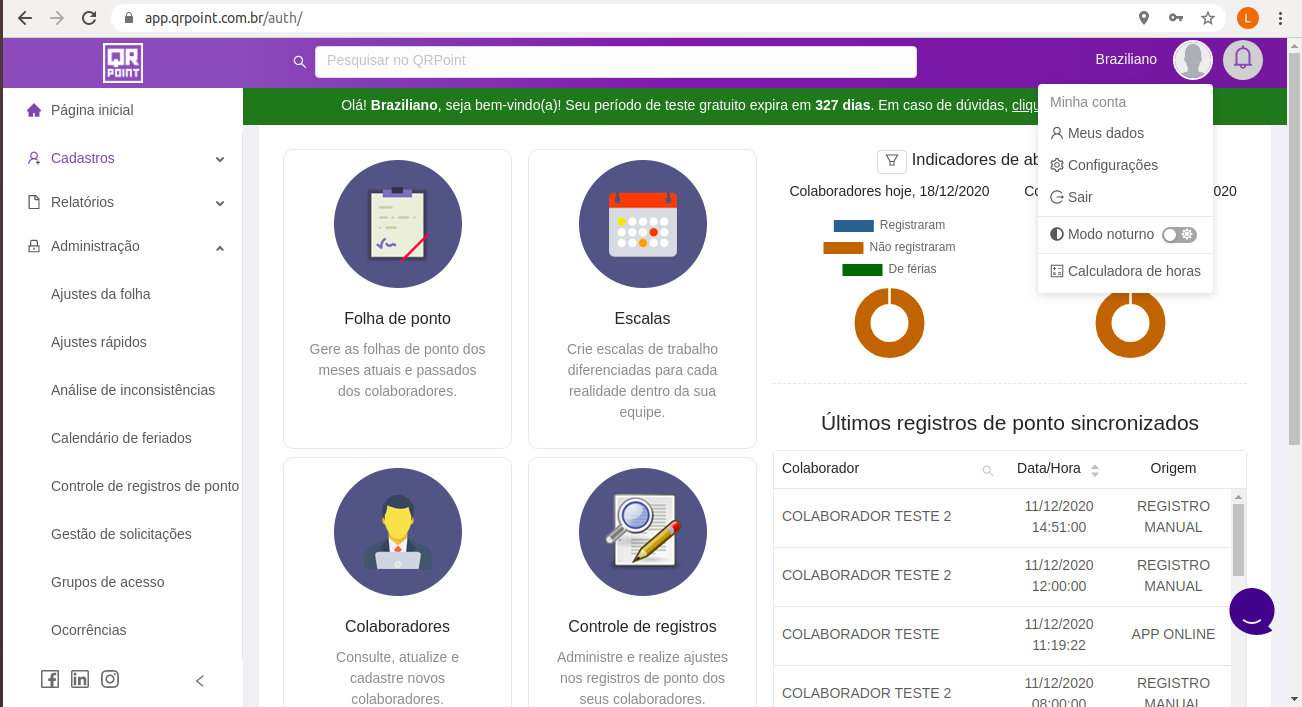Click the Folha de ponto card icon
Viewport: 1302px width, 707px height.
tap(397, 224)
